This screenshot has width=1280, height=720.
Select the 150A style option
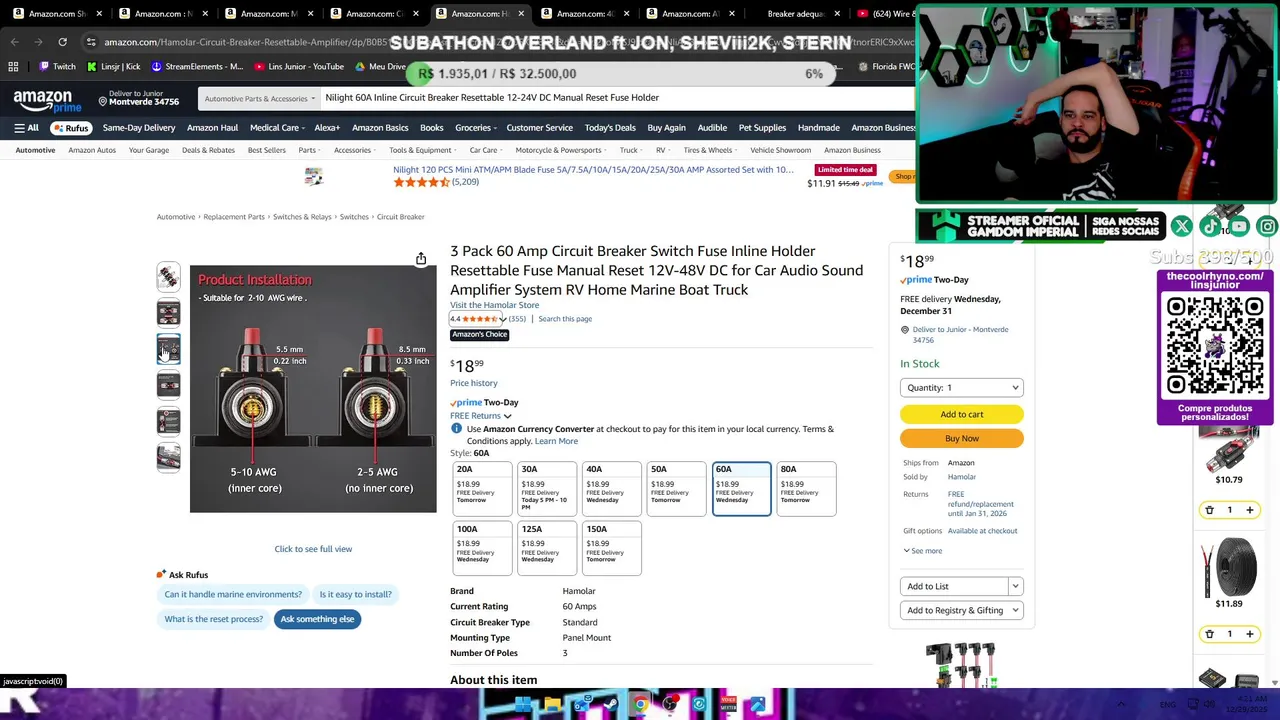point(611,548)
